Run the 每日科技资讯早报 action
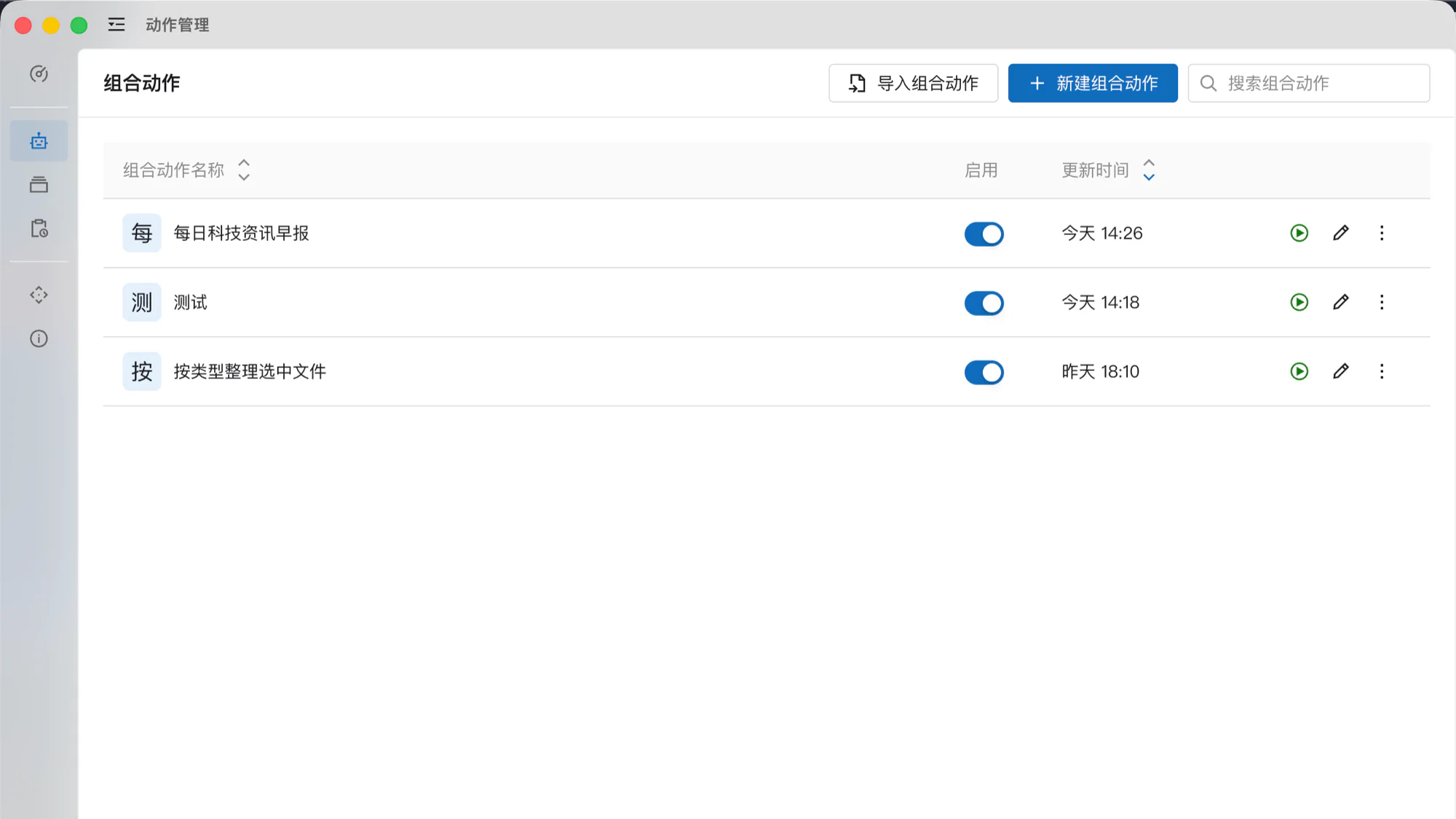 [x=1299, y=233]
